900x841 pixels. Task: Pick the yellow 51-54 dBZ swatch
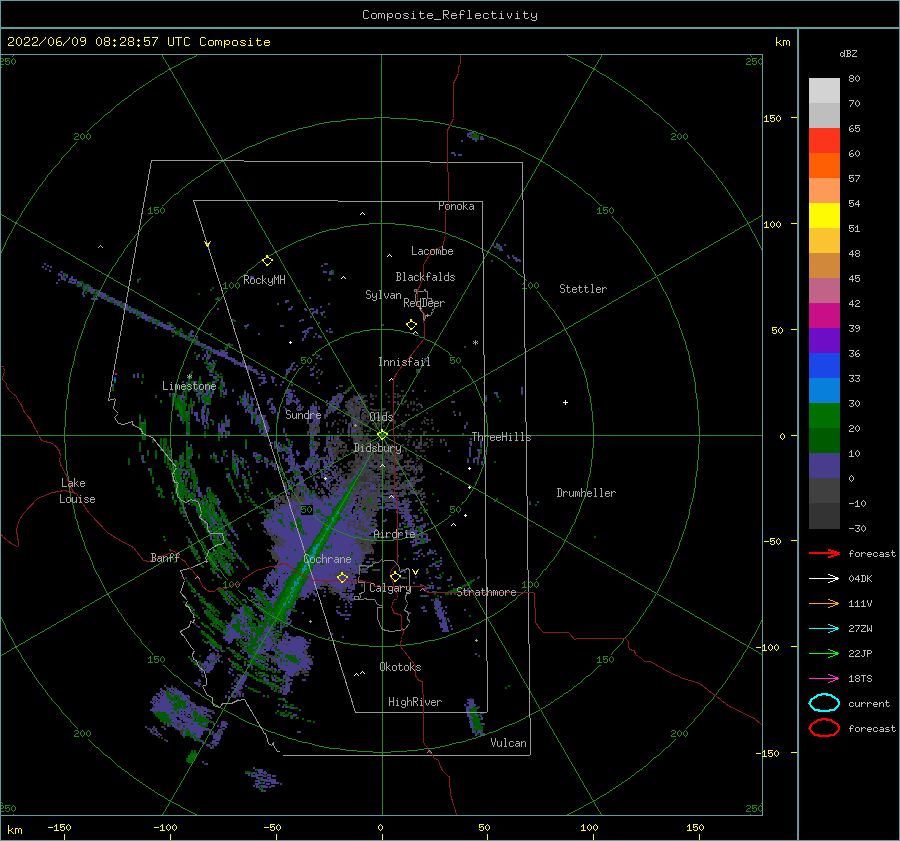(x=824, y=216)
